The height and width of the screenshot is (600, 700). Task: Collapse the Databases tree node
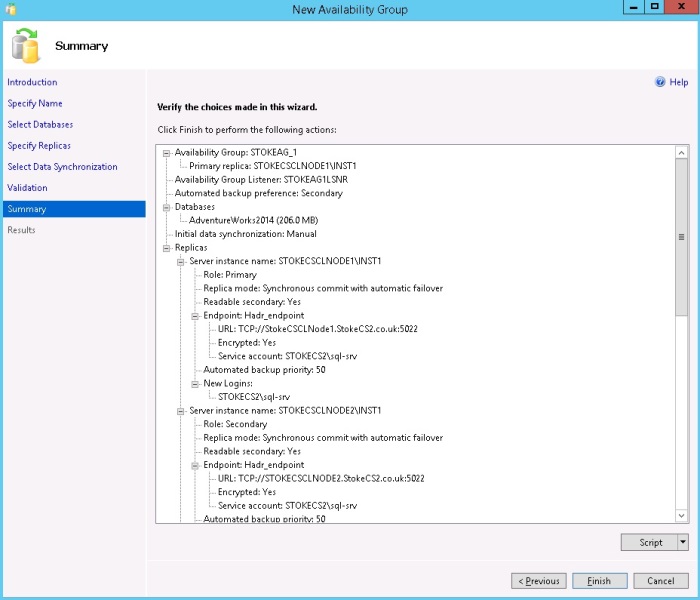[167, 207]
